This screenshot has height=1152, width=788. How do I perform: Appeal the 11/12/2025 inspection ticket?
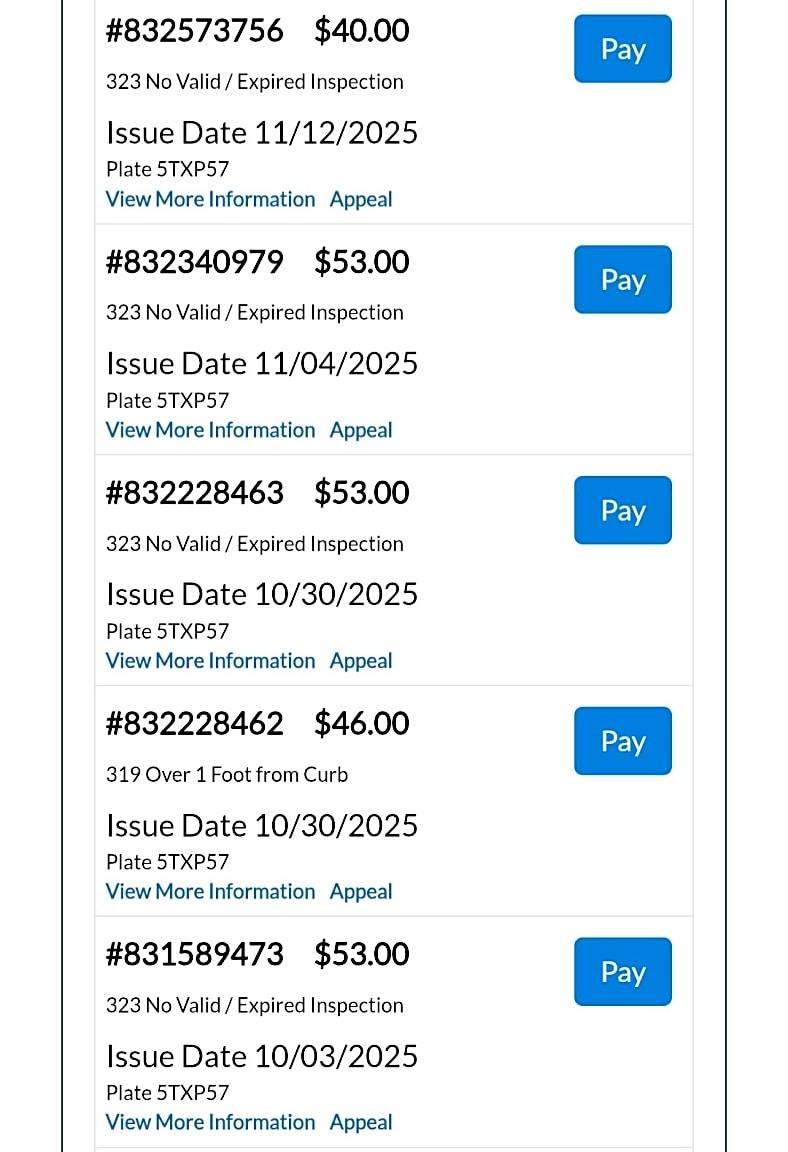(x=361, y=199)
